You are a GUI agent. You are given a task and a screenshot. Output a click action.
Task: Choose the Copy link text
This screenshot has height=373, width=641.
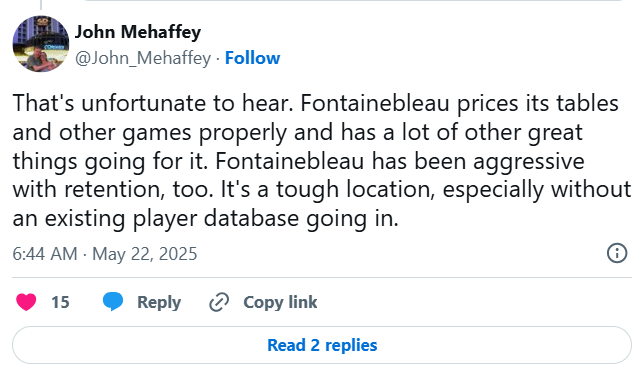pyautogui.click(x=280, y=302)
